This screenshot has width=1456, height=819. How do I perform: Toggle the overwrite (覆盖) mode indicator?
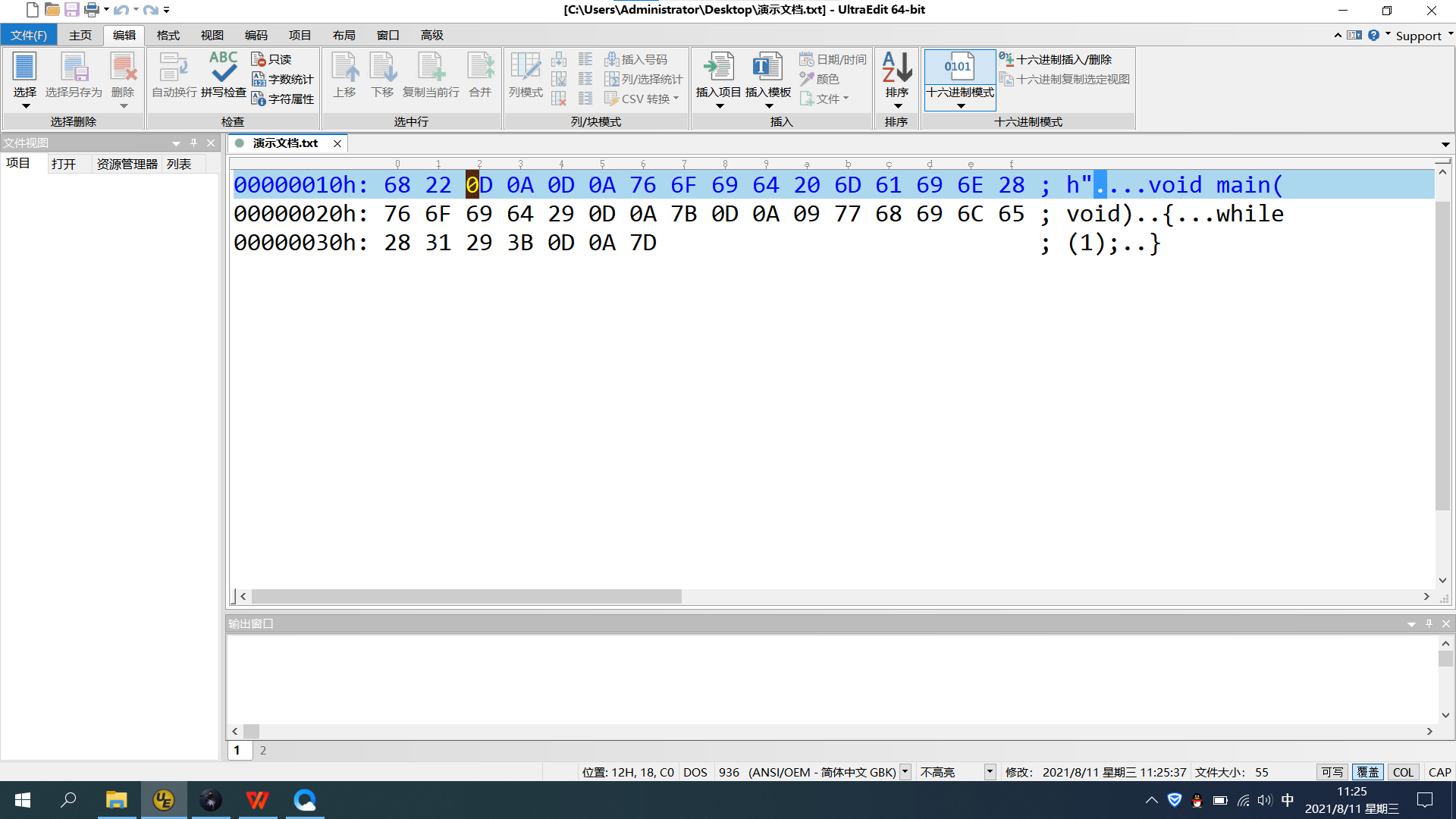1368,772
